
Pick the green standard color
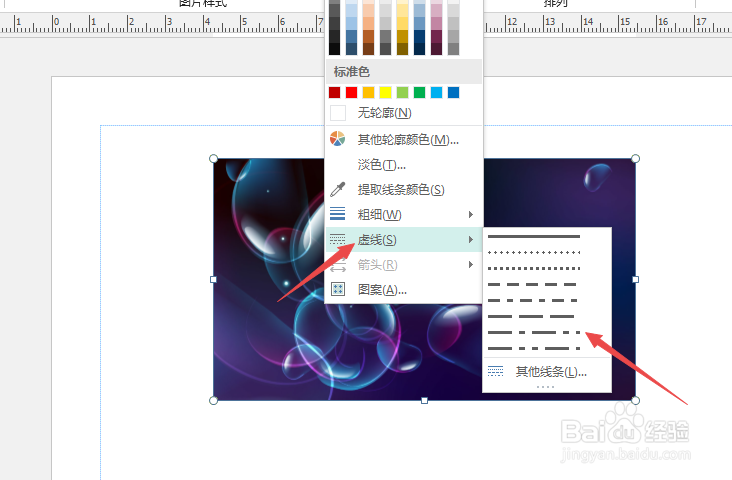419,92
